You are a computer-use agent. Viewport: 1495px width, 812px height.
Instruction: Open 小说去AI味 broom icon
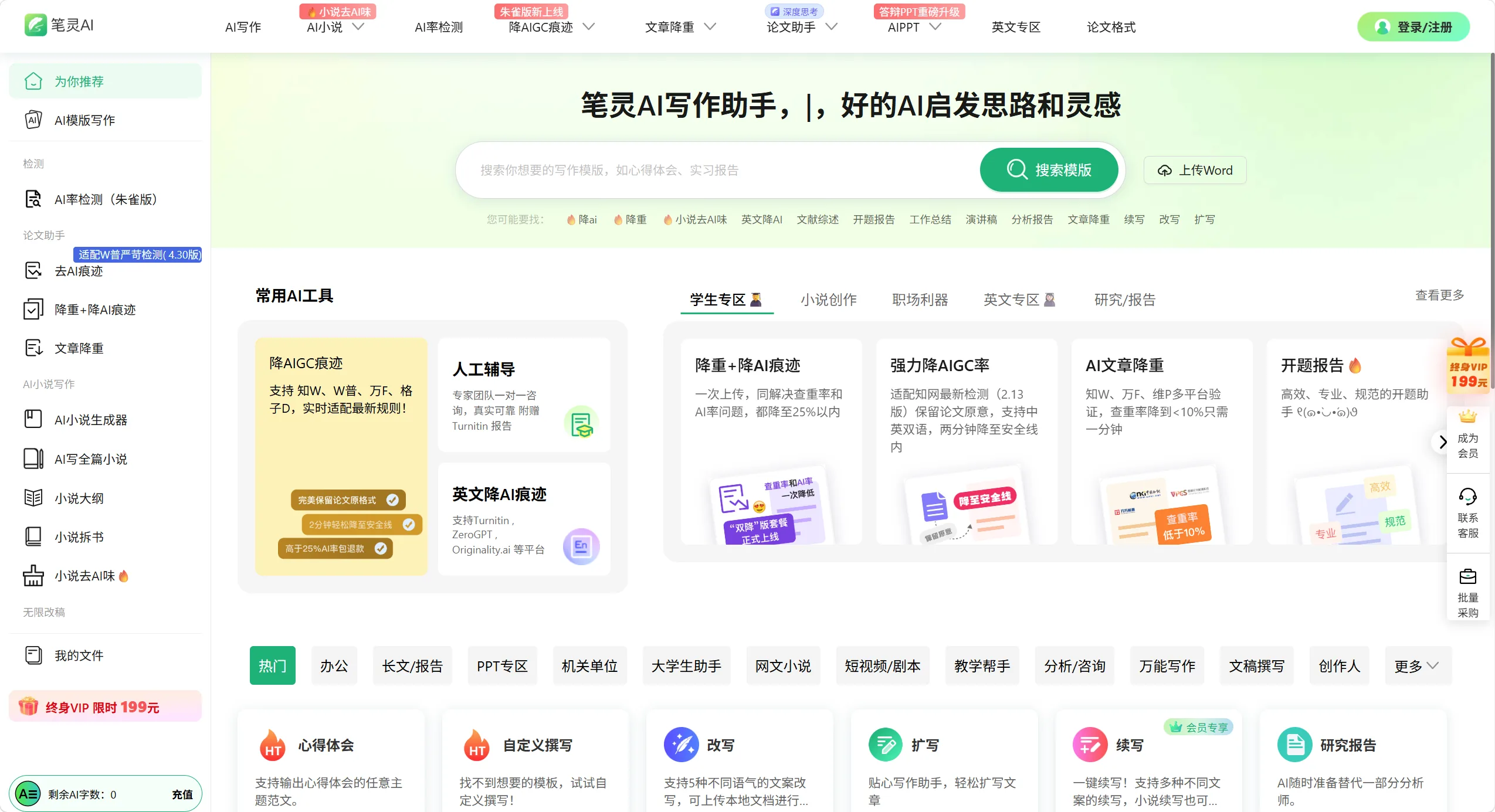pyautogui.click(x=33, y=576)
